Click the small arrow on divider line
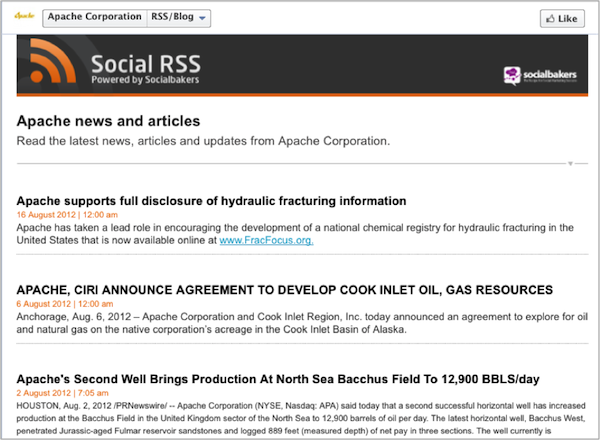This screenshot has height=440, width=600. pyautogui.click(x=570, y=164)
